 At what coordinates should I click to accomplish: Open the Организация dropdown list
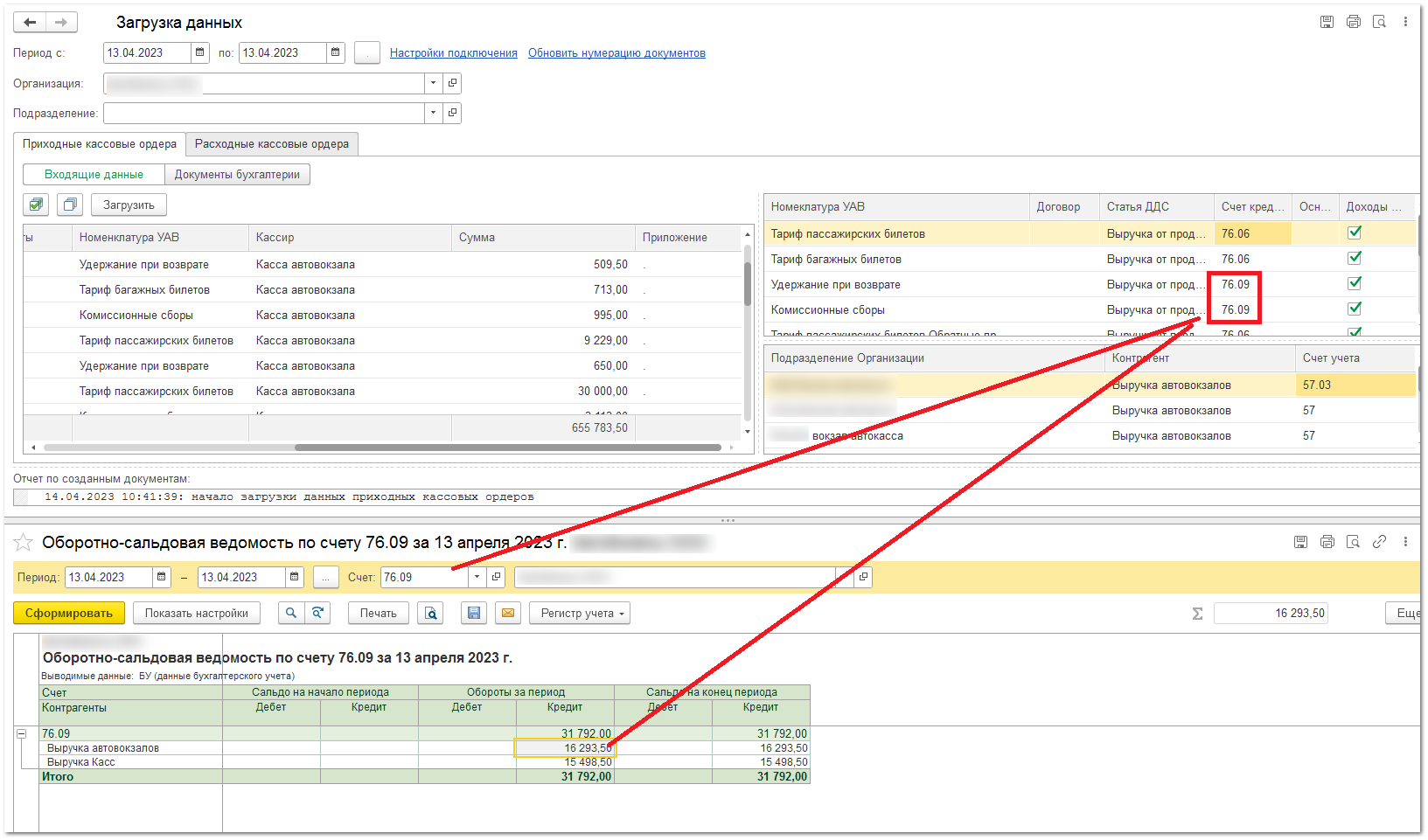434,84
